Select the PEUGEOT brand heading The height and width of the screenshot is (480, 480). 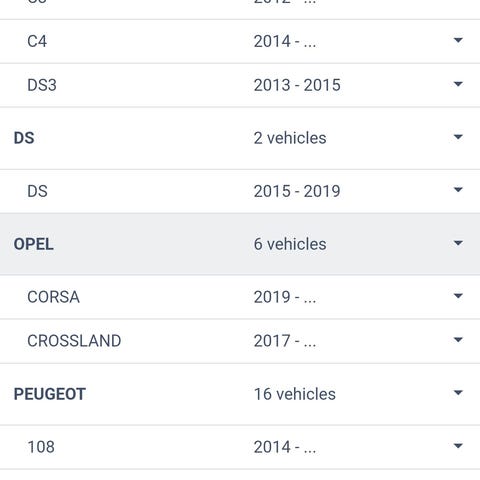pos(50,394)
